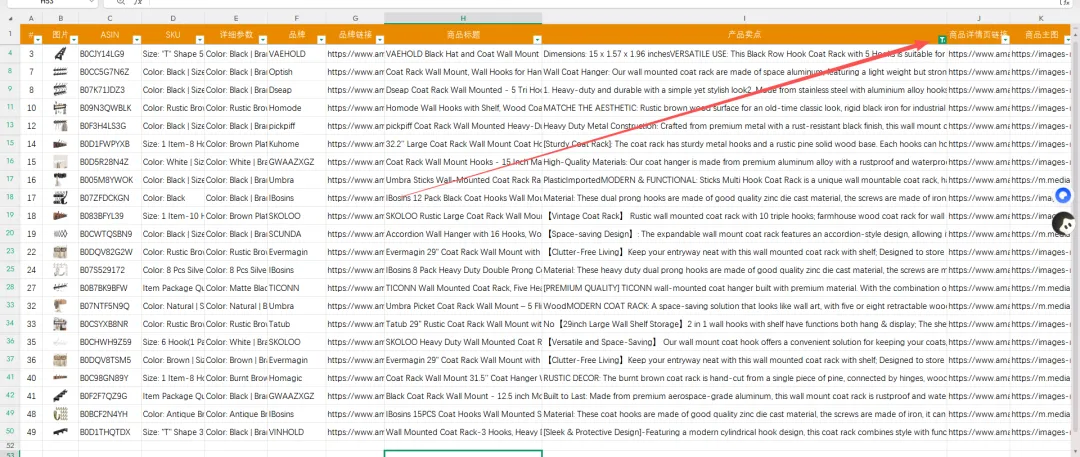Screen dimensions: 1080x457
Task: Open filter dropdown for SKU column
Action: pos(200,40)
